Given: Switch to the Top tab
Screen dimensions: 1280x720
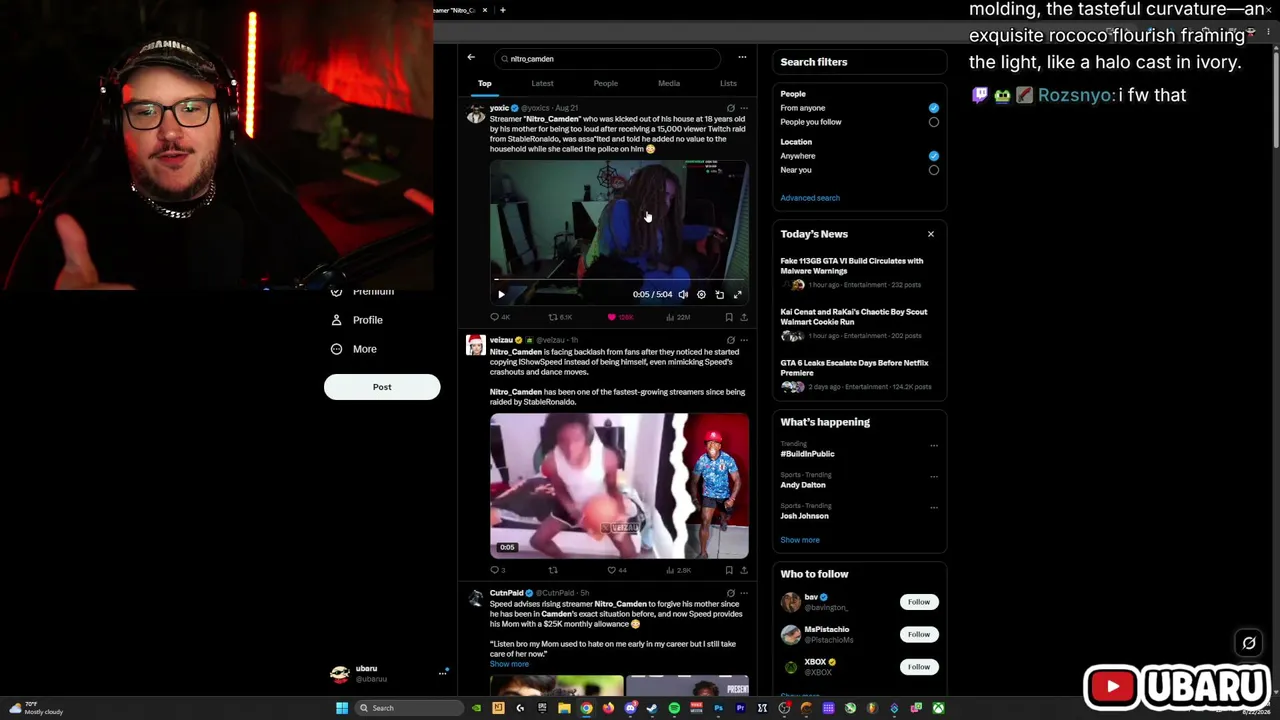Looking at the screenshot, I should 484,83.
